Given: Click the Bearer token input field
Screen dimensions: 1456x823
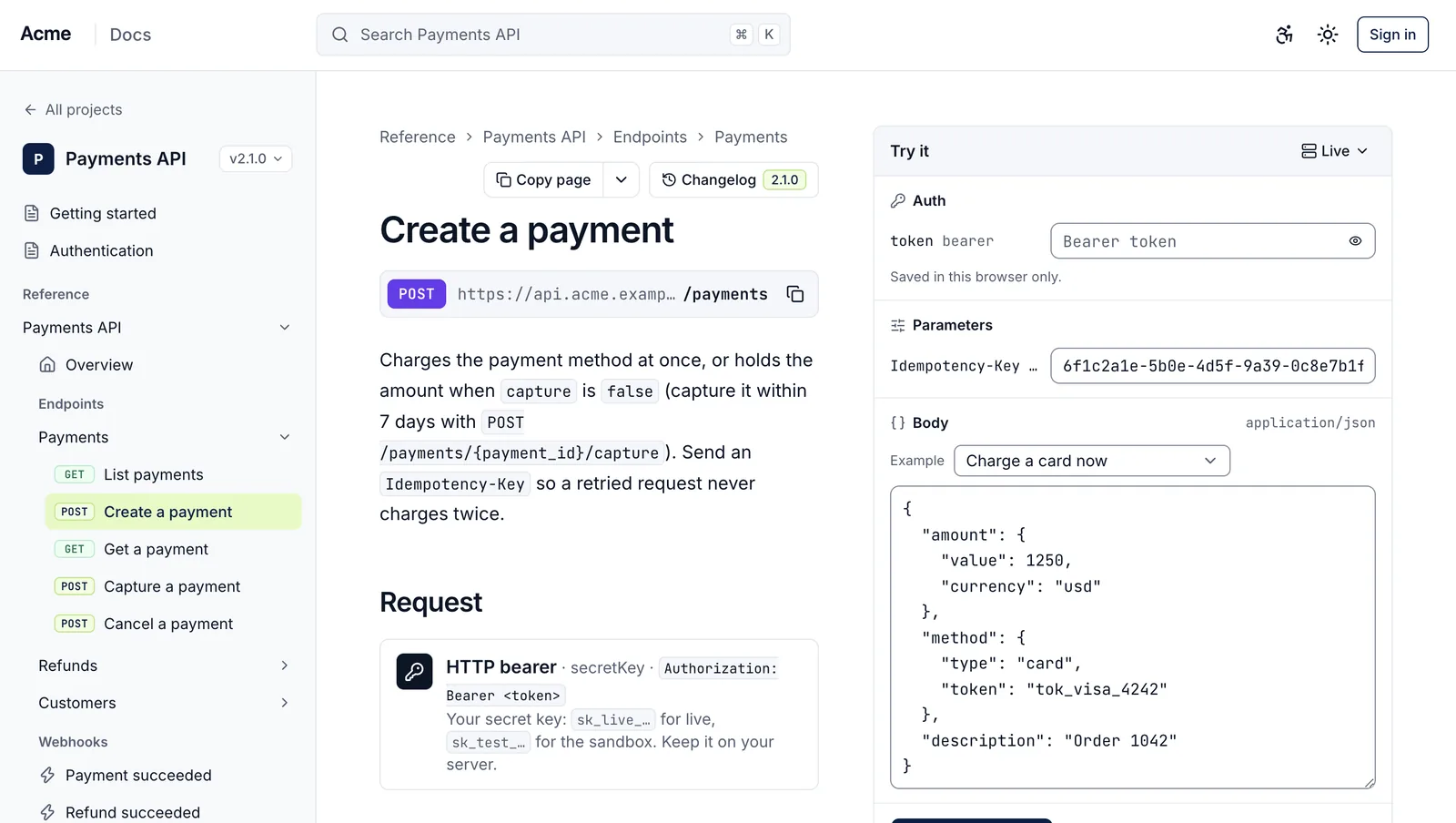Looking at the screenshot, I should [x=1213, y=241].
